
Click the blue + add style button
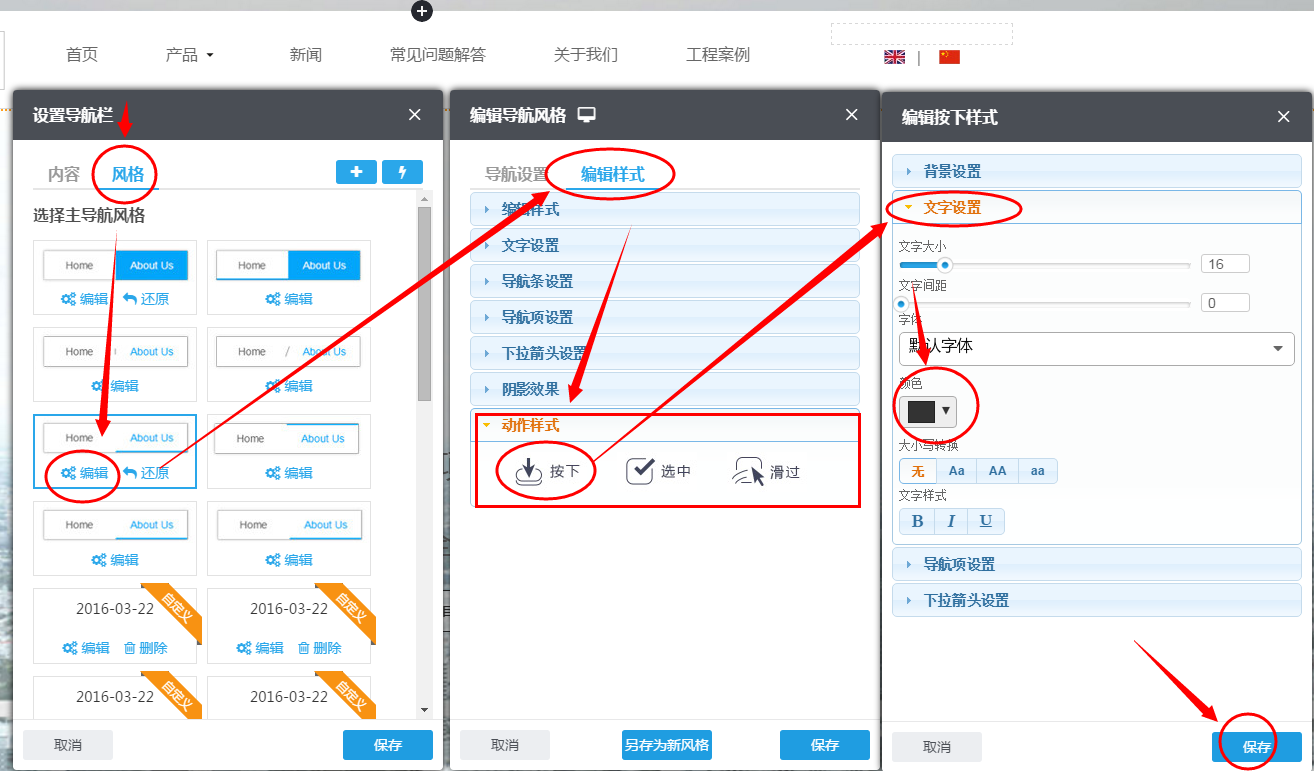(x=356, y=171)
